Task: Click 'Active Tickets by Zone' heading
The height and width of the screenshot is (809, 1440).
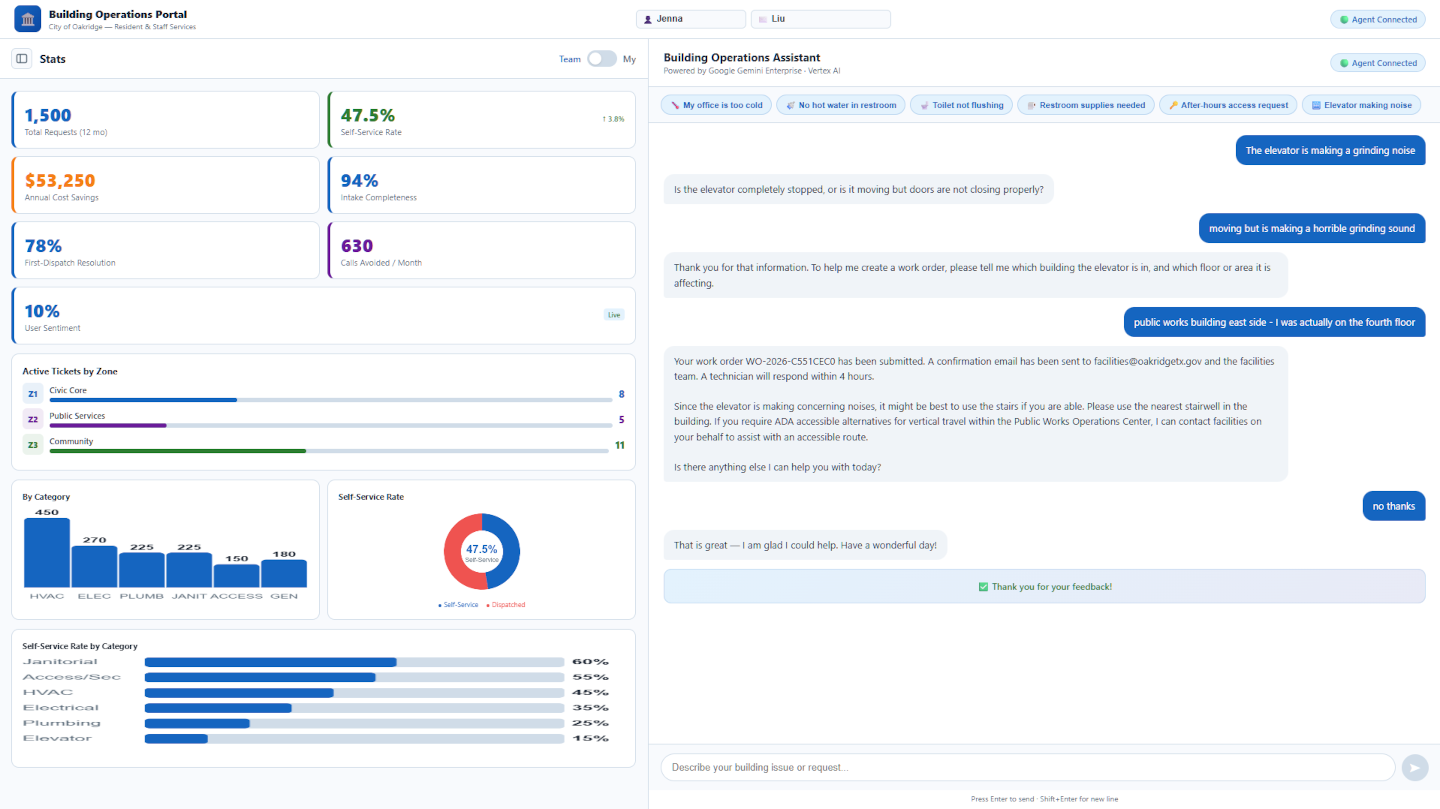Action: (70, 371)
